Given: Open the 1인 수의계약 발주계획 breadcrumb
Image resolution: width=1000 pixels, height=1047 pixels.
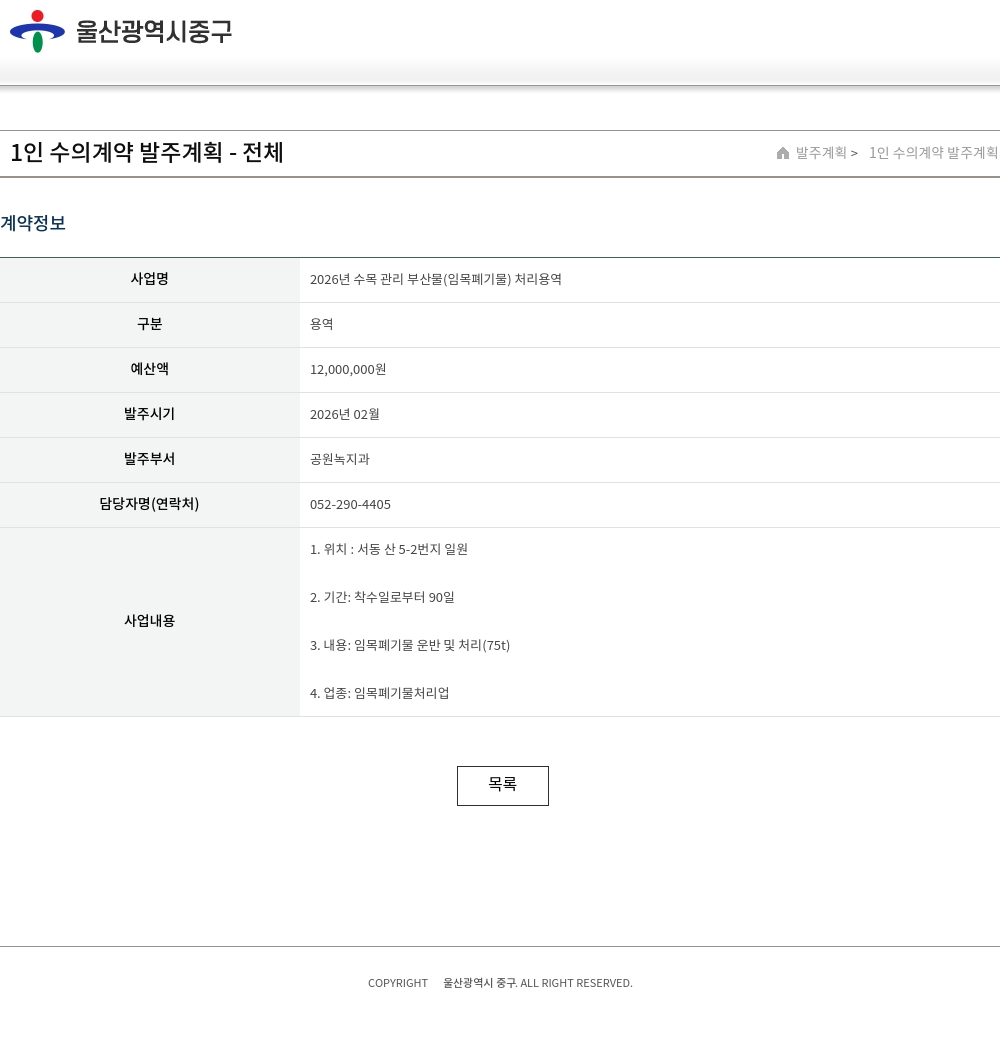Looking at the screenshot, I should click(x=933, y=153).
